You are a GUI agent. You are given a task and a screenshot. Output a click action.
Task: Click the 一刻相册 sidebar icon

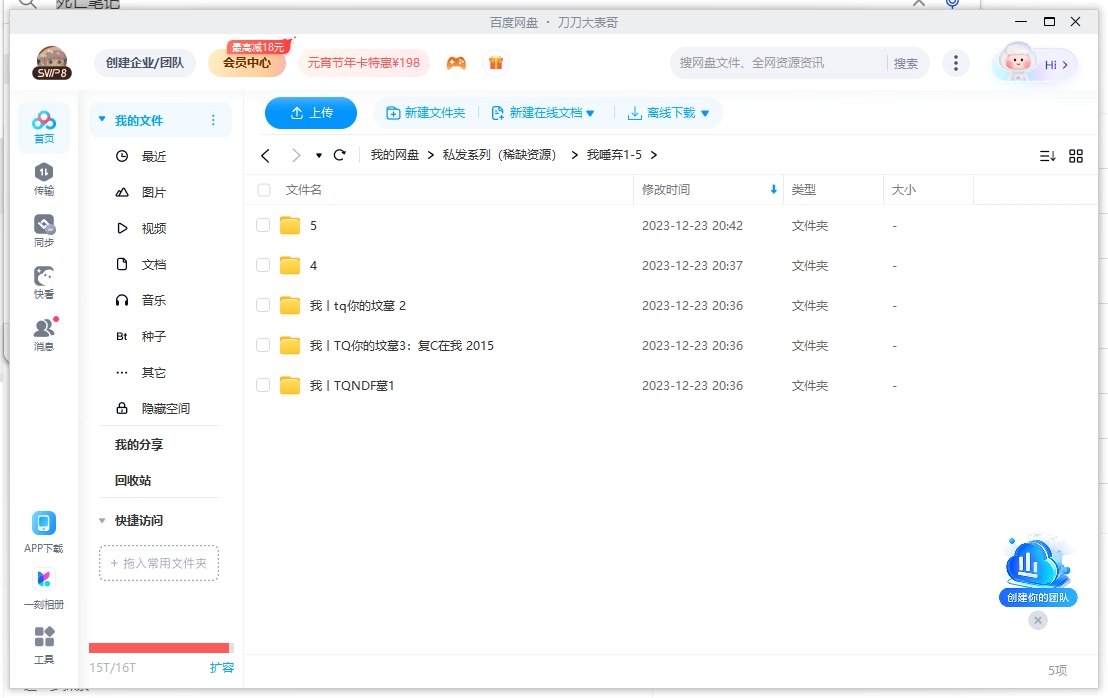[x=44, y=585]
